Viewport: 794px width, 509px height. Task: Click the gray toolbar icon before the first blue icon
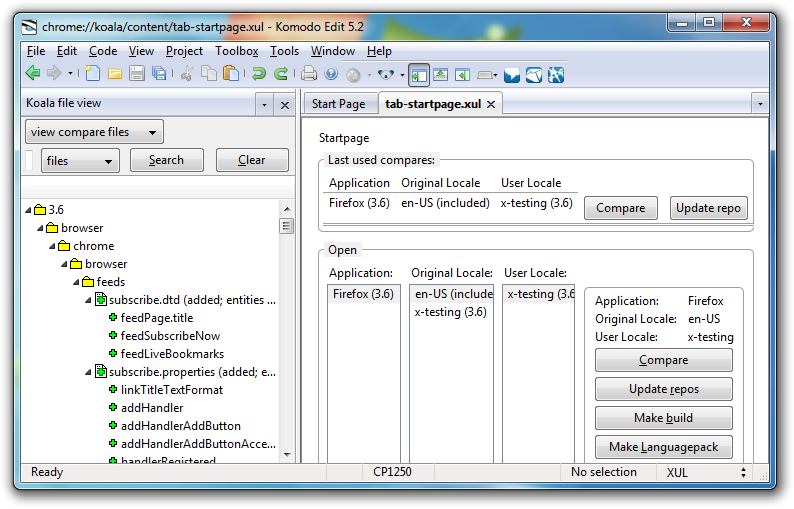coord(485,75)
